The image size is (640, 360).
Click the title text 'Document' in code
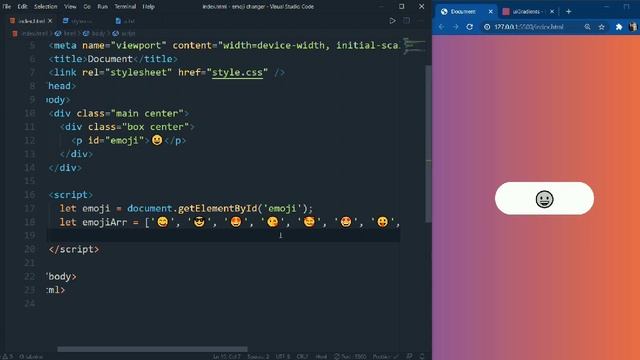point(110,59)
